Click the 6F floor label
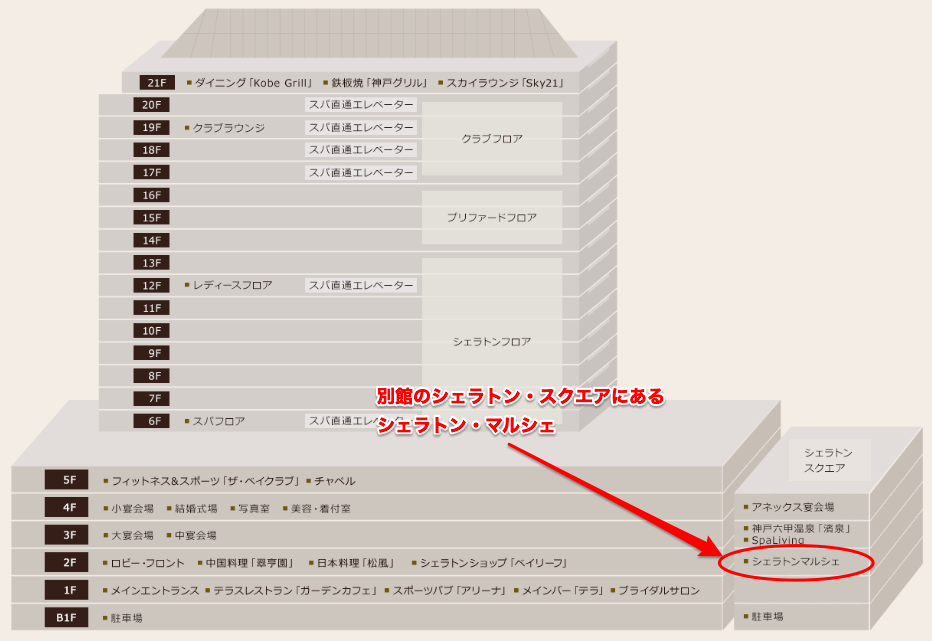The width and height of the screenshot is (932, 641). pos(152,421)
